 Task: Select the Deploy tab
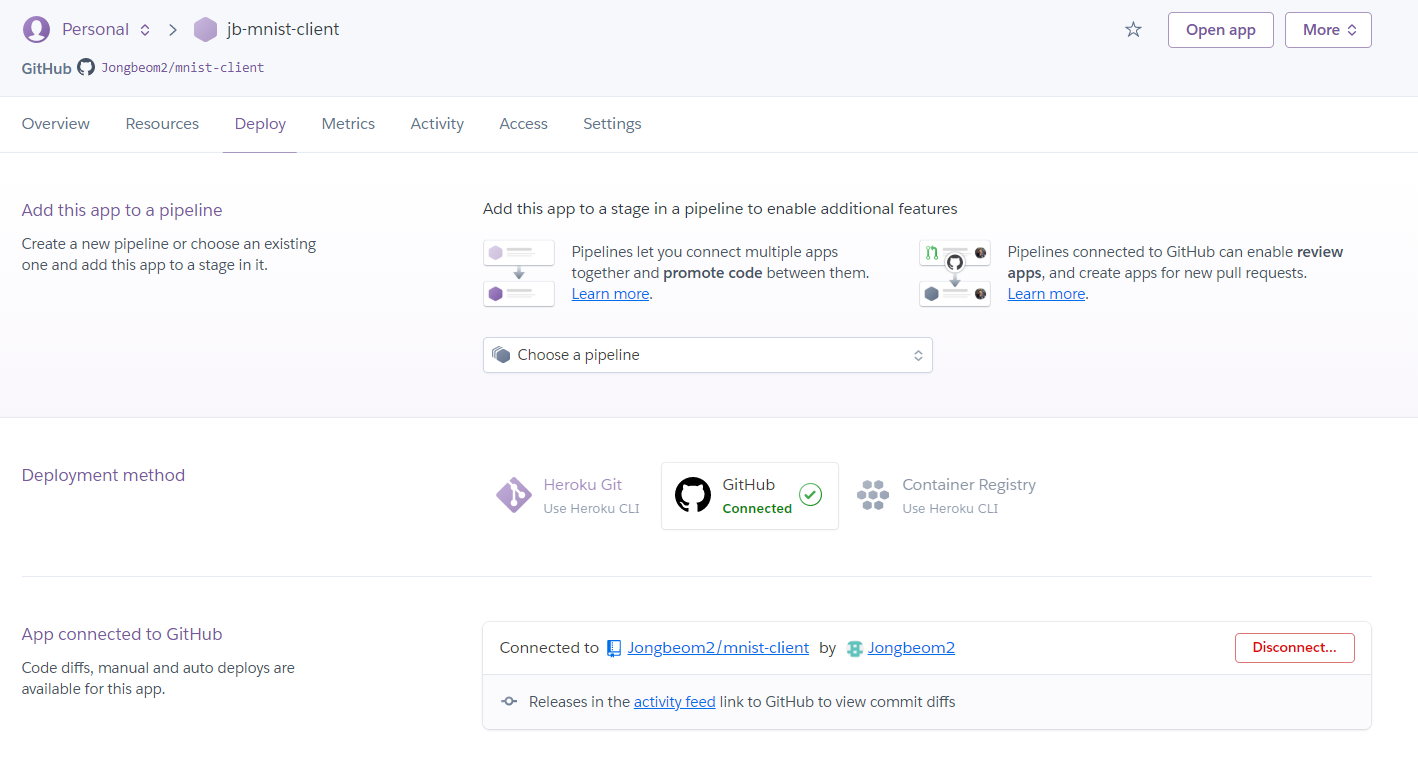click(260, 124)
